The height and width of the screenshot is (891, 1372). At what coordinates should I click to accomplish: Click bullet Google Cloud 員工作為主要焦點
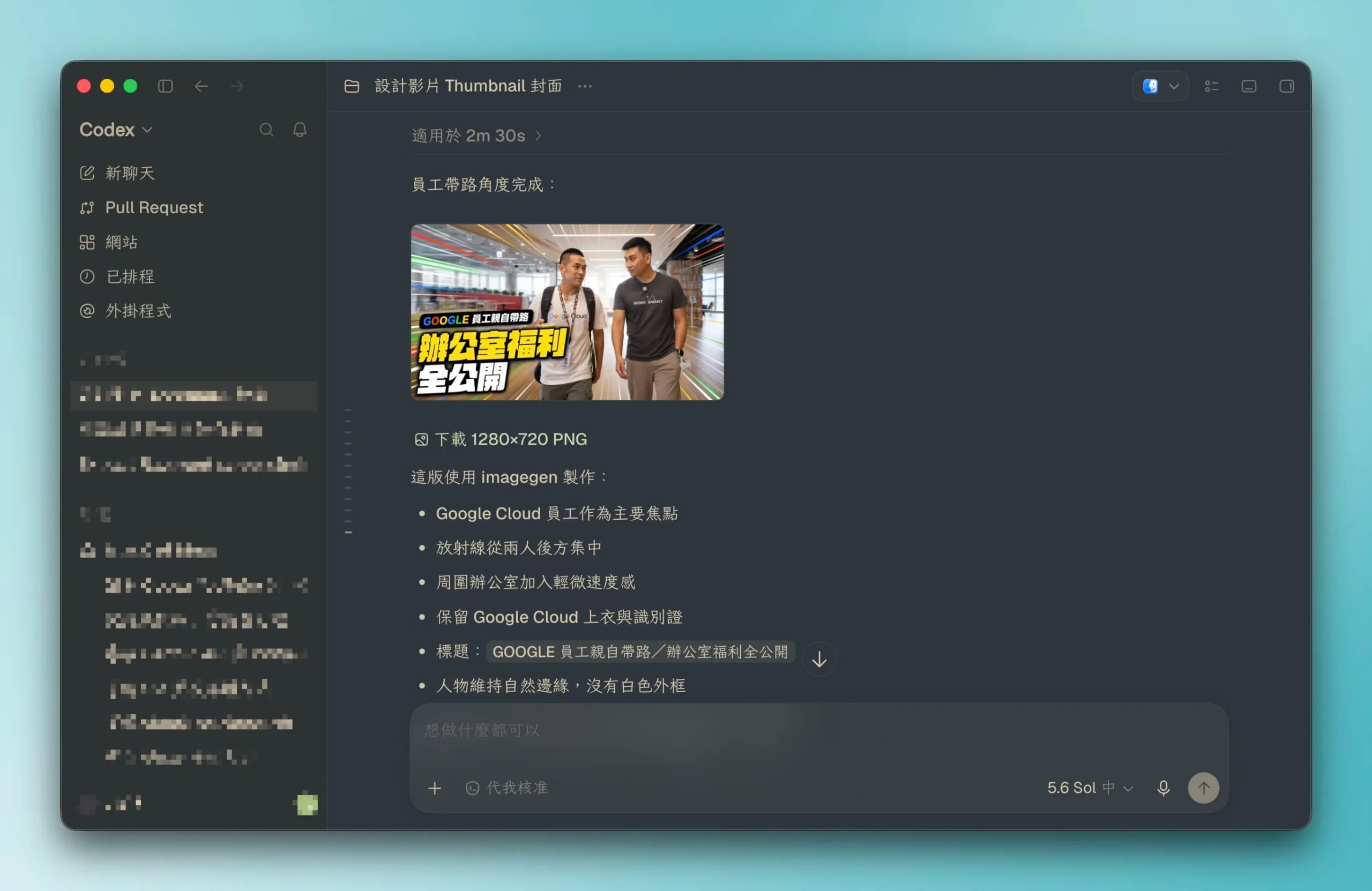pos(557,513)
